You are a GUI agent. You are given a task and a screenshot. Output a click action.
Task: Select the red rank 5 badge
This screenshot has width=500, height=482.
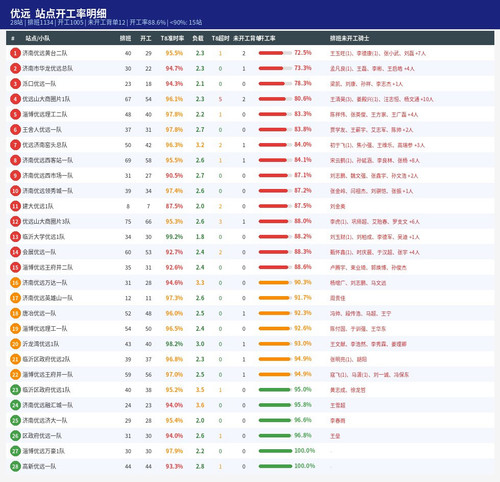point(15,114)
